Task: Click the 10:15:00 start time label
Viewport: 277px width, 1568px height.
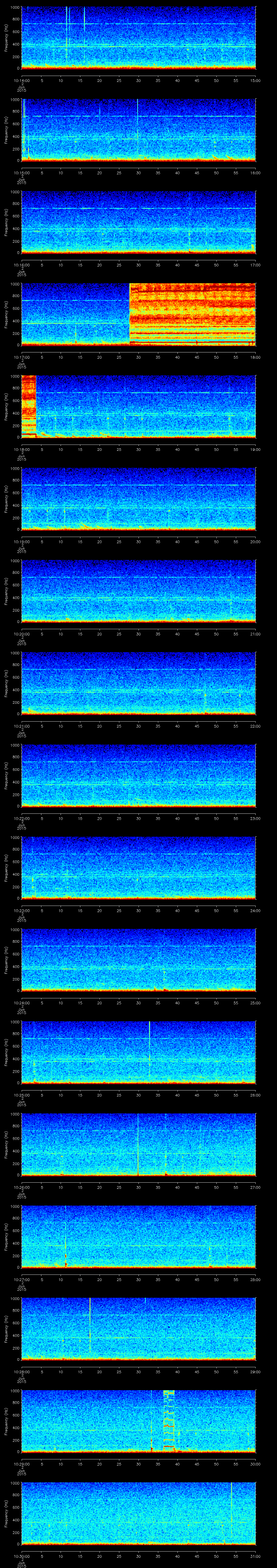Action: 21,173
